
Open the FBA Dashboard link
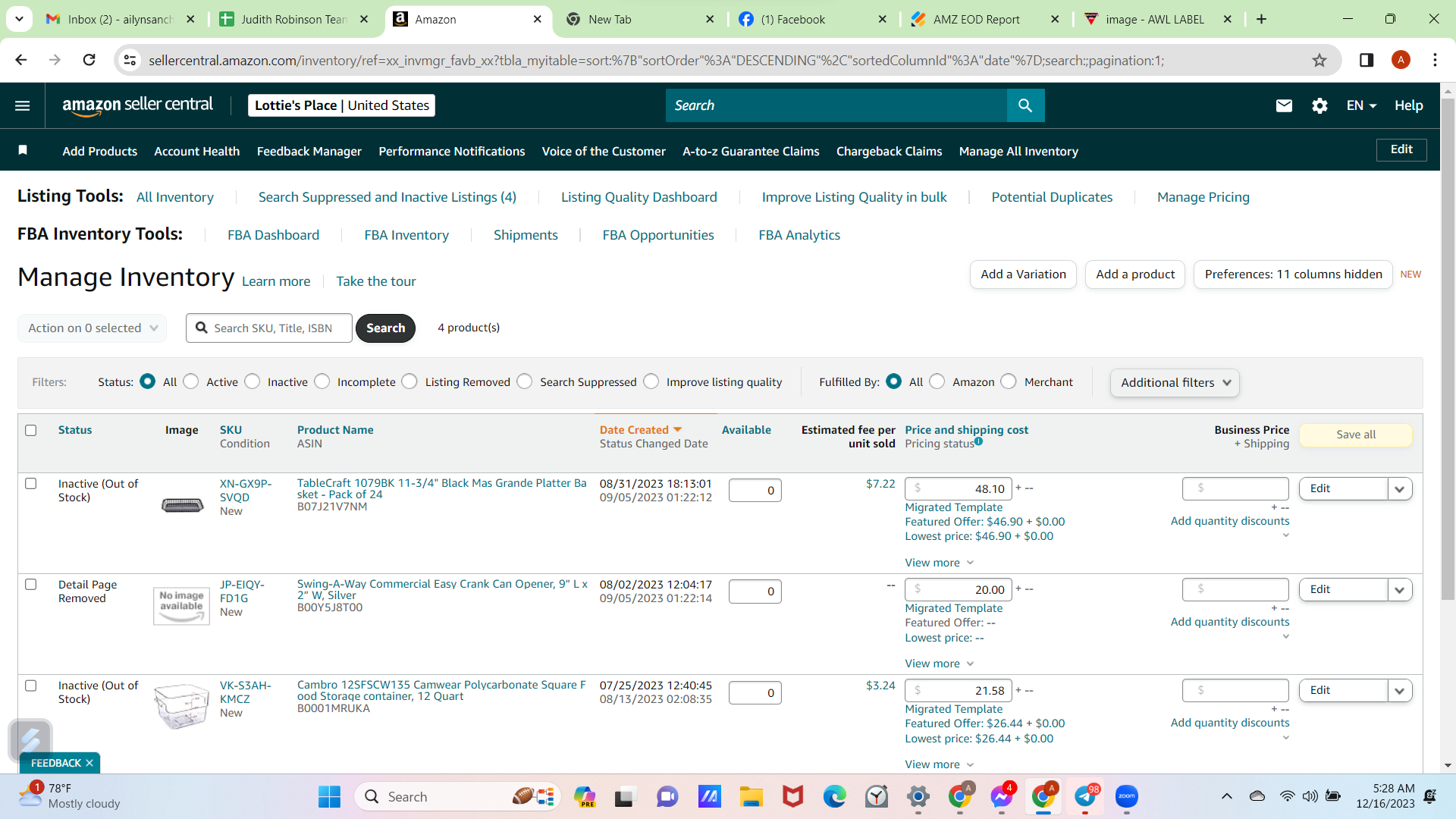pos(273,235)
